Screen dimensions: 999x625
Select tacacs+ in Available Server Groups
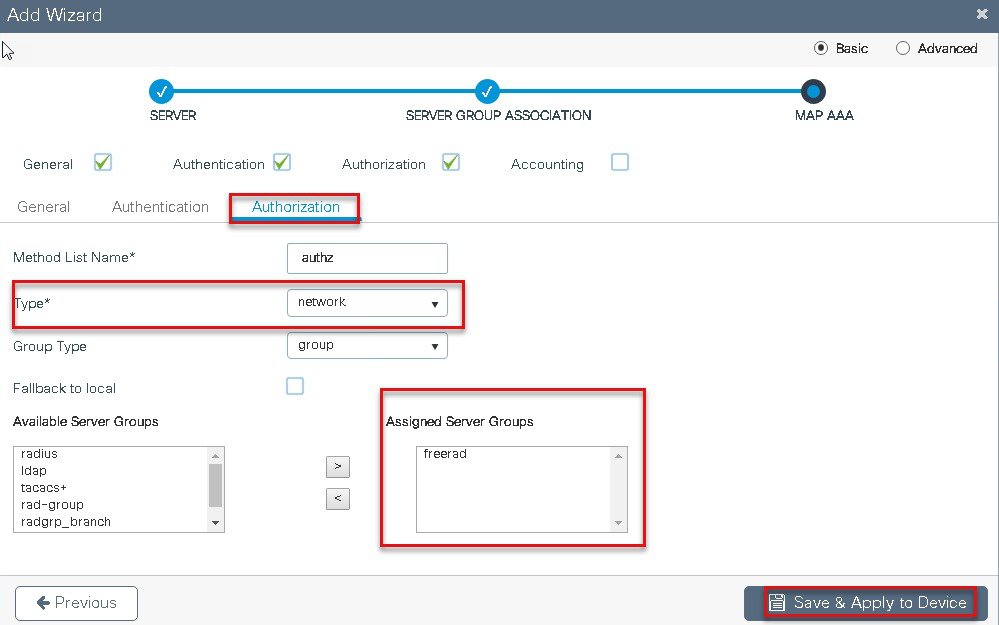(43, 488)
